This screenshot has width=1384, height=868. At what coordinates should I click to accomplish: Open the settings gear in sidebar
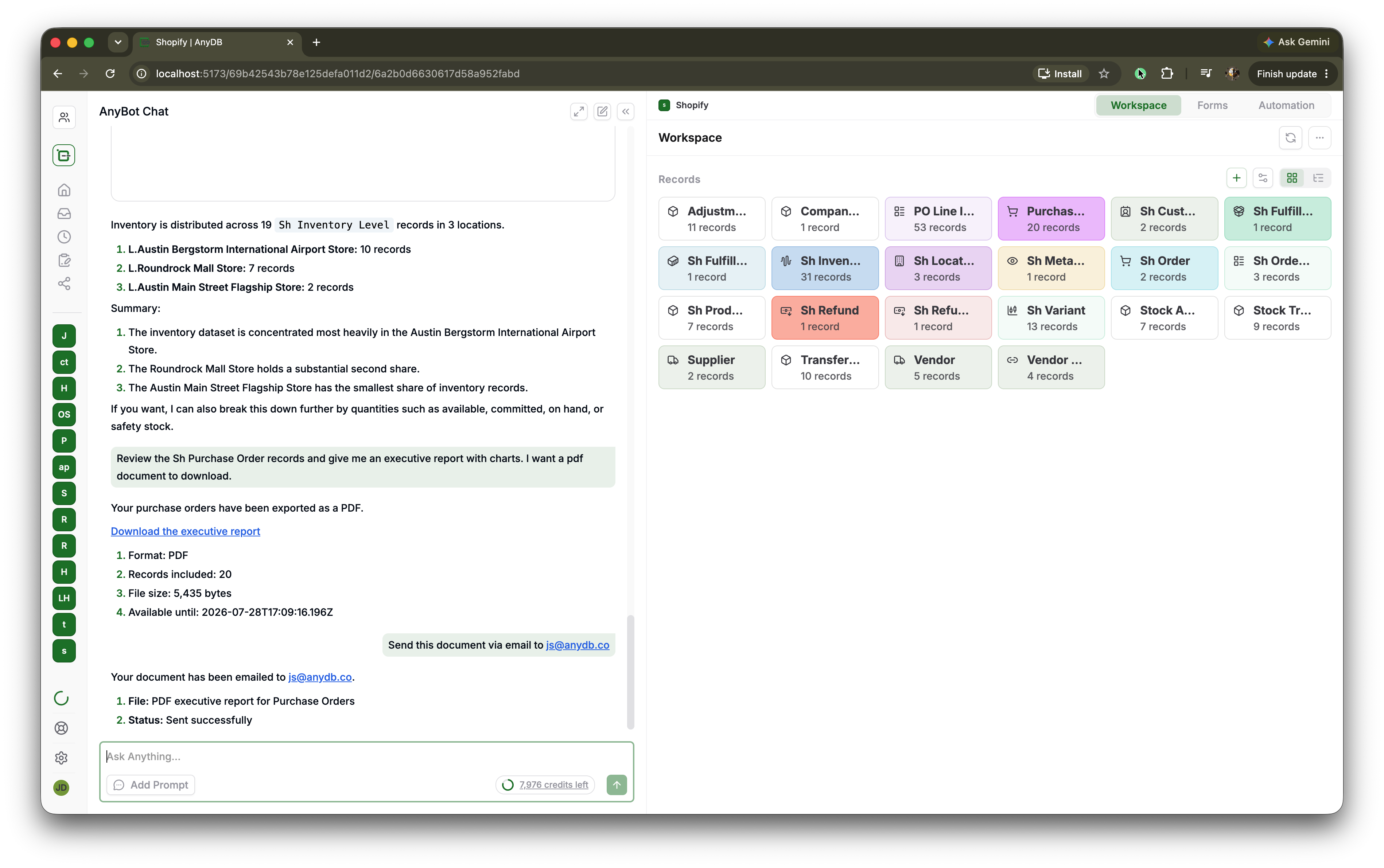click(x=62, y=758)
